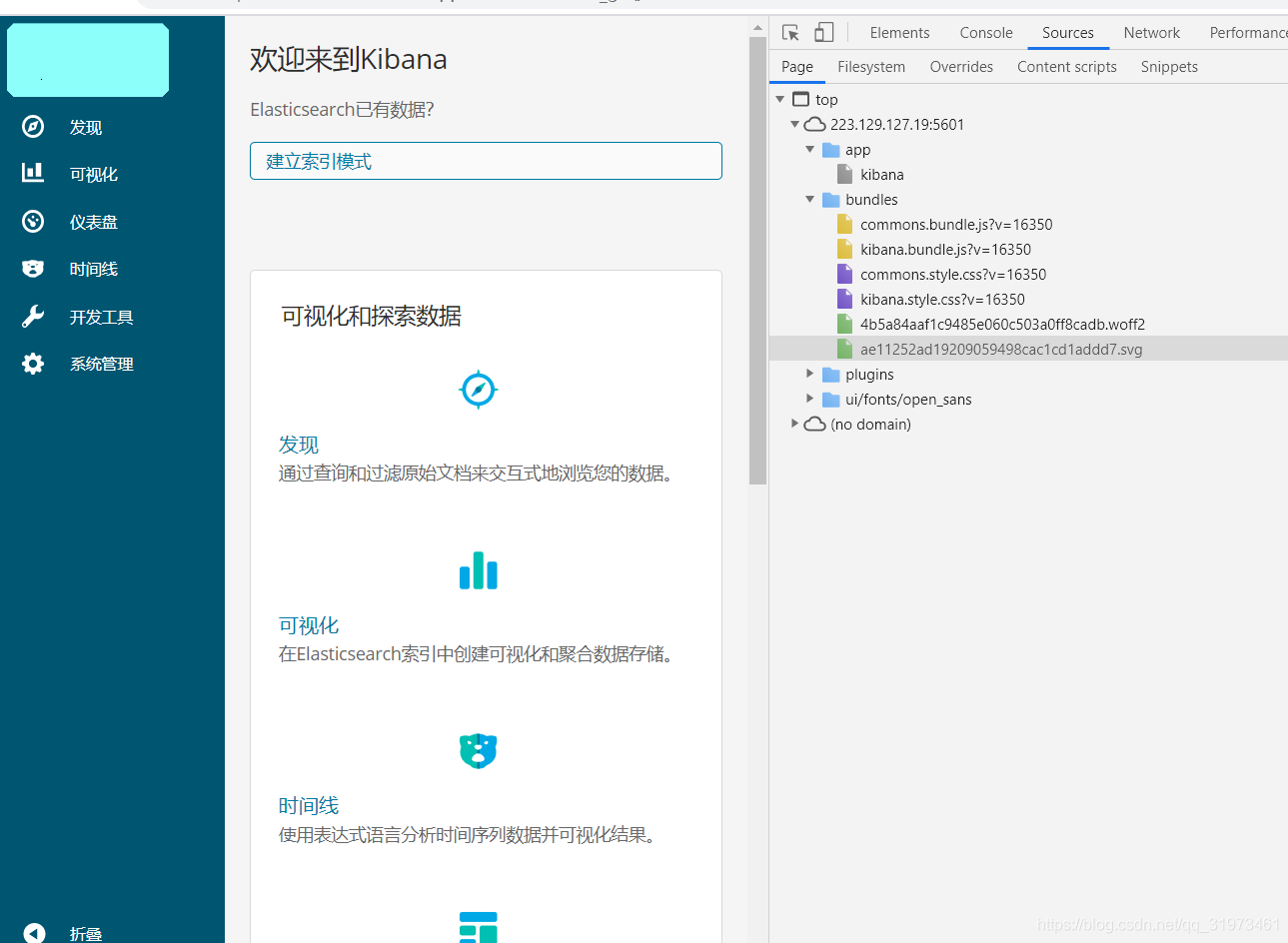Open Discover (发现) compass icon in sidebar
This screenshot has height=943, width=1288.
tap(33, 127)
